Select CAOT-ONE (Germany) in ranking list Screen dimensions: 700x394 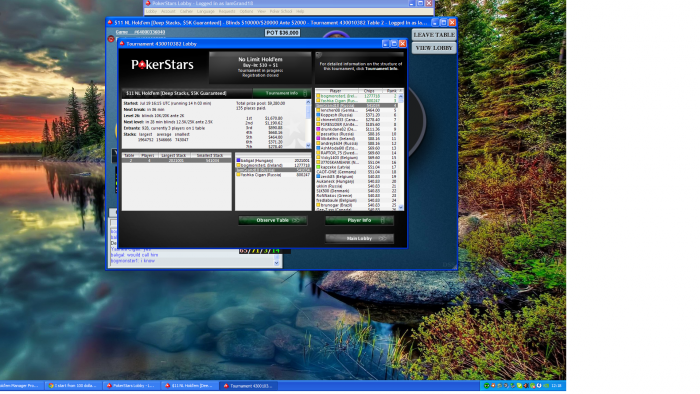[x=357, y=172]
